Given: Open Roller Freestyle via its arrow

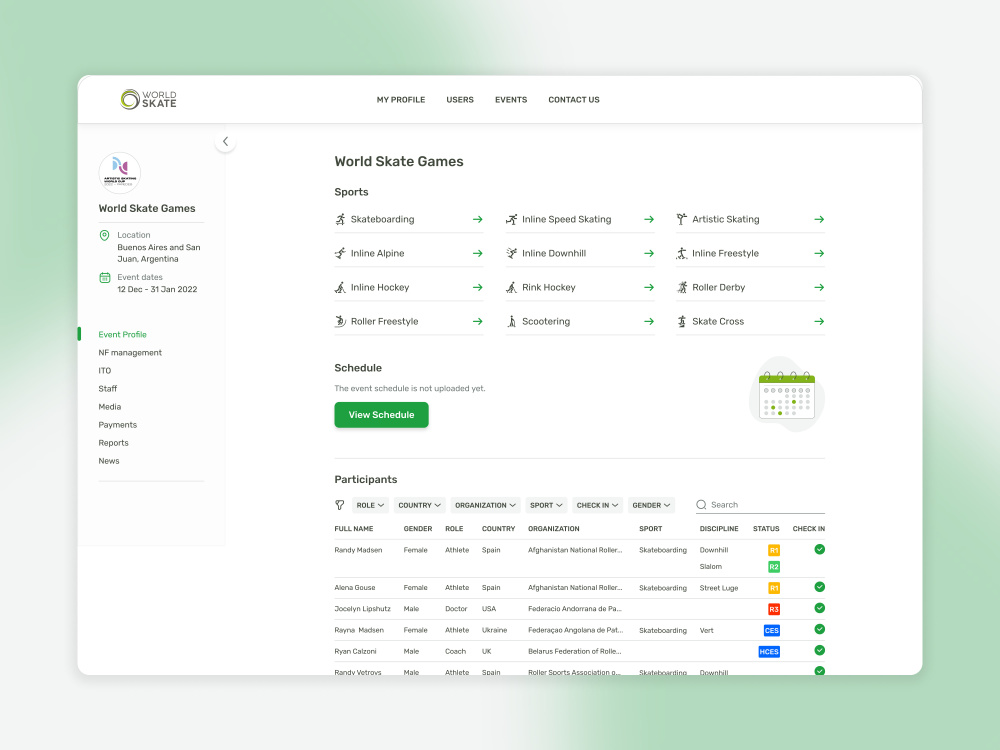Looking at the screenshot, I should click(478, 321).
